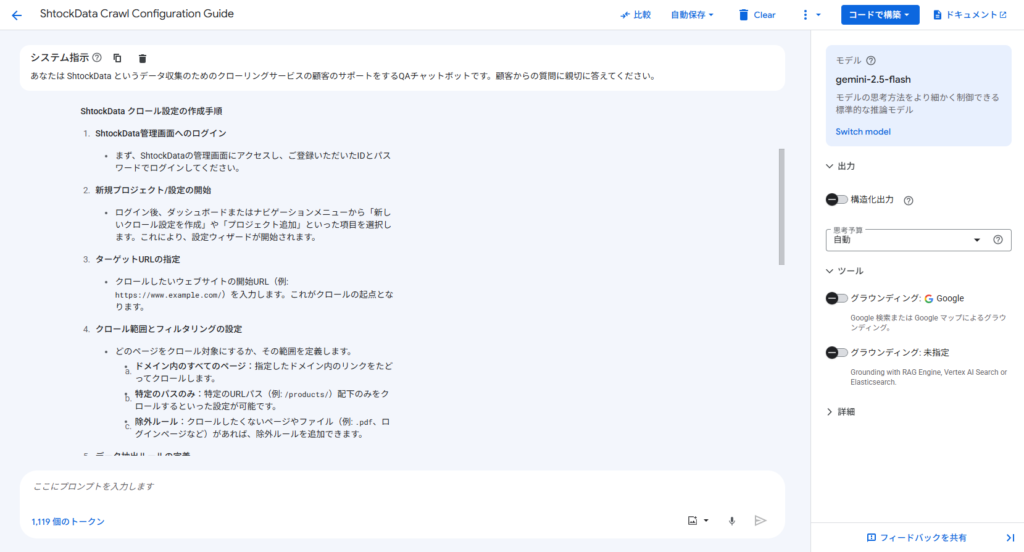Click help icon next to 思考予算
The image size is (1024, 552).
[998, 240]
